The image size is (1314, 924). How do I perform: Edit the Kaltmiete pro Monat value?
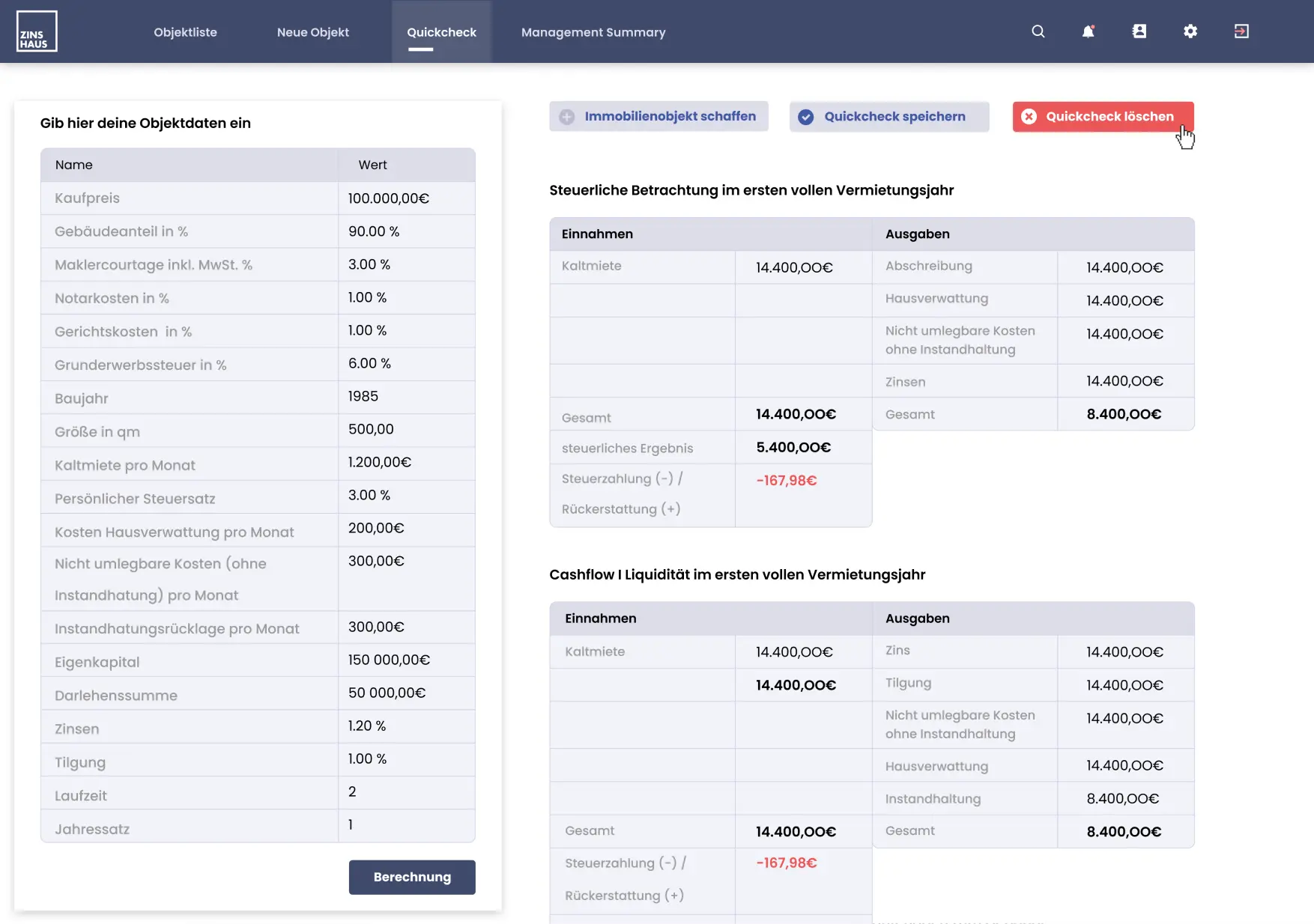pyautogui.click(x=407, y=463)
